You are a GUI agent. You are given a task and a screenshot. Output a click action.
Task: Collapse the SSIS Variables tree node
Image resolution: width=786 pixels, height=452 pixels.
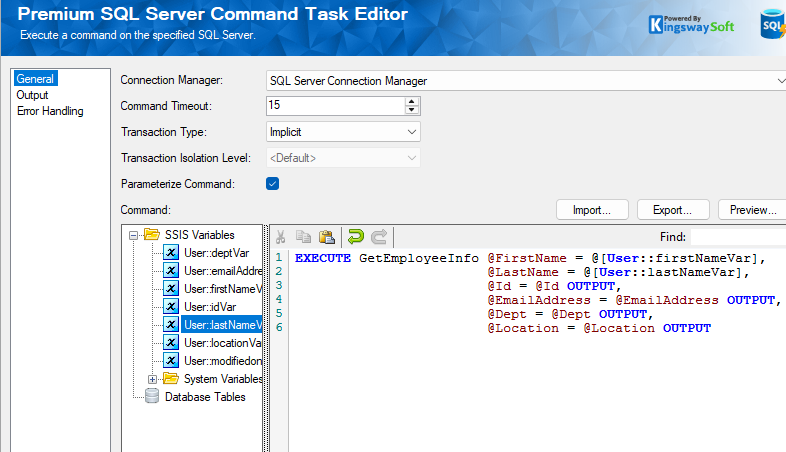[x=134, y=235]
